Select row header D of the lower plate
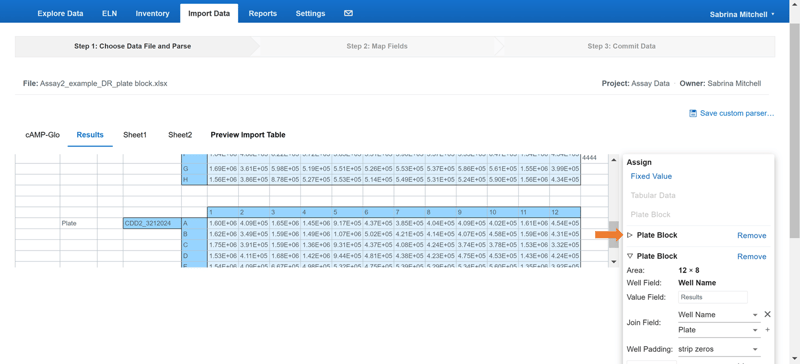 tap(194, 256)
